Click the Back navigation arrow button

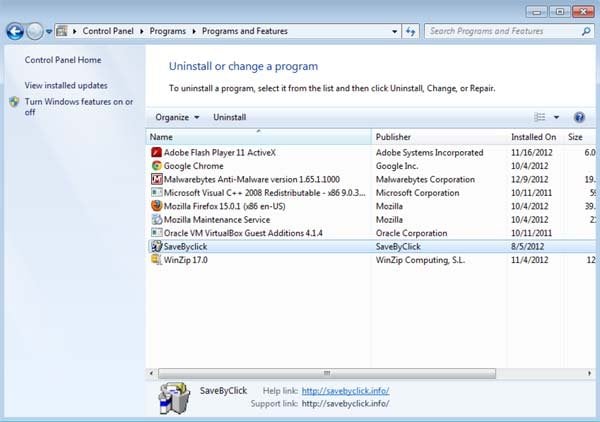pyautogui.click(x=15, y=31)
